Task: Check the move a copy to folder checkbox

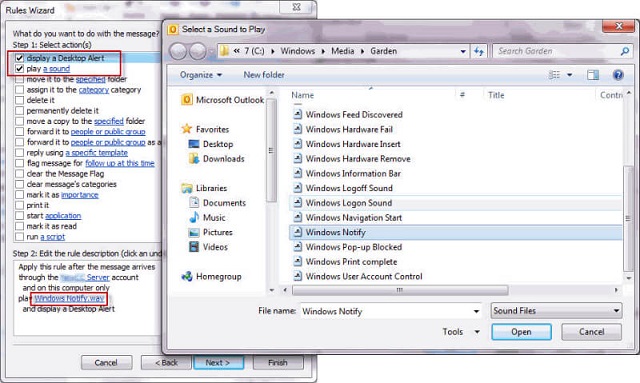Action: pyautogui.click(x=19, y=121)
